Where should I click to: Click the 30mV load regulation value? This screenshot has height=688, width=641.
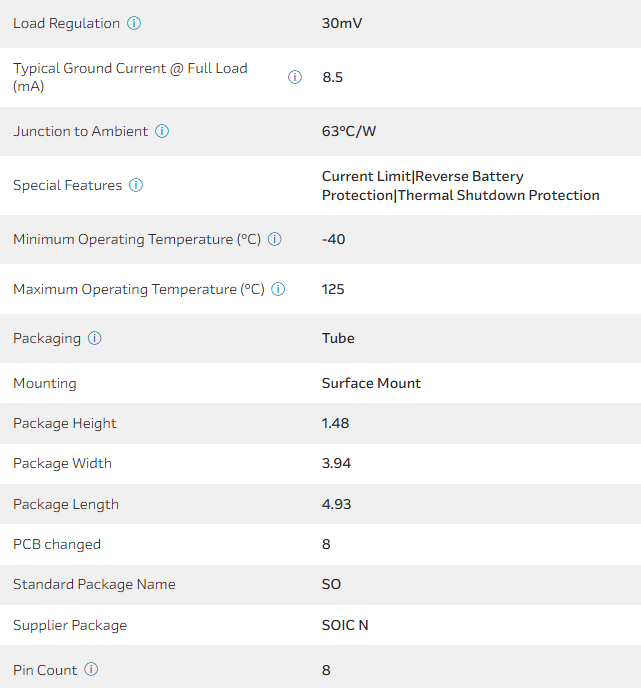point(342,23)
